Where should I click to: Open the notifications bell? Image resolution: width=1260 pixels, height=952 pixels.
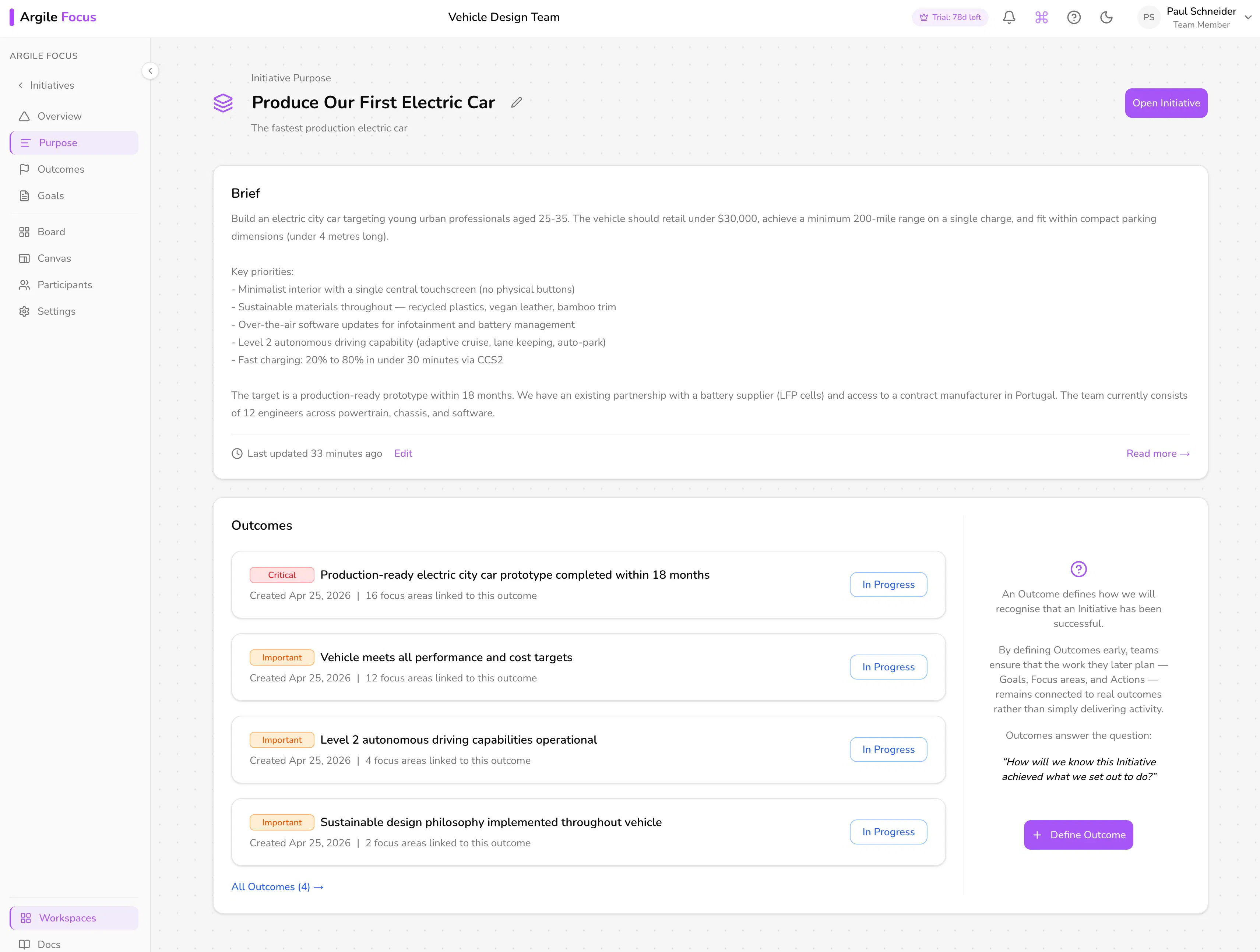click(x=1009, y=17)
